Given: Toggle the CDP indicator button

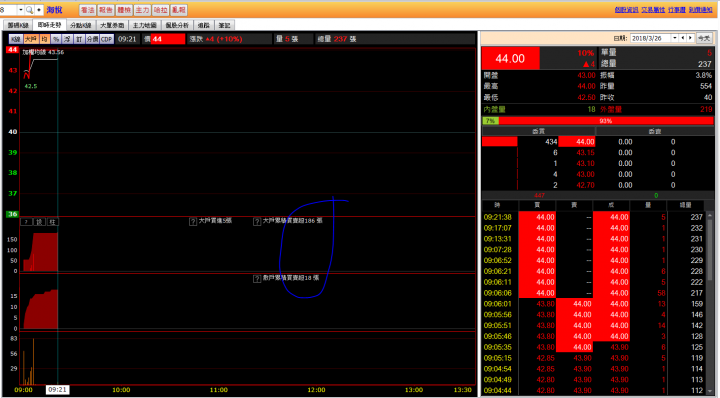Looking at the screenshot, I should click(x=107, y=39).
